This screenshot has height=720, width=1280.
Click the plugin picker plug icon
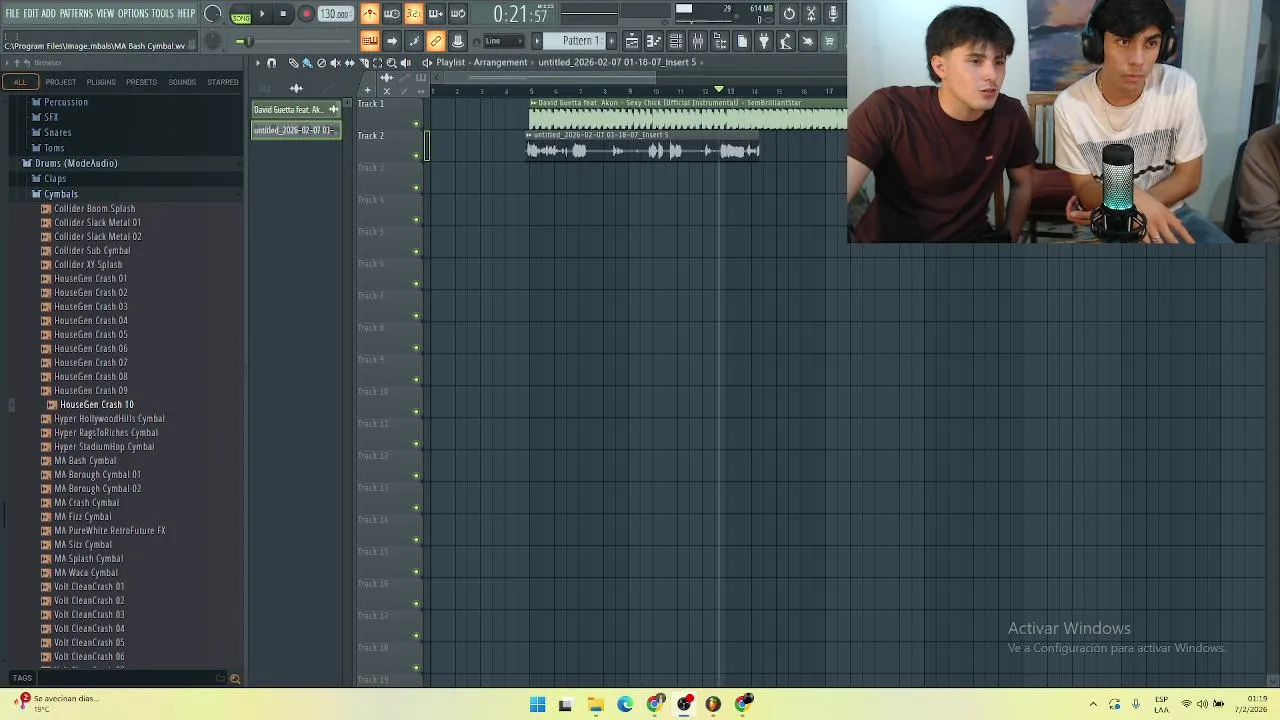(764, 41)
